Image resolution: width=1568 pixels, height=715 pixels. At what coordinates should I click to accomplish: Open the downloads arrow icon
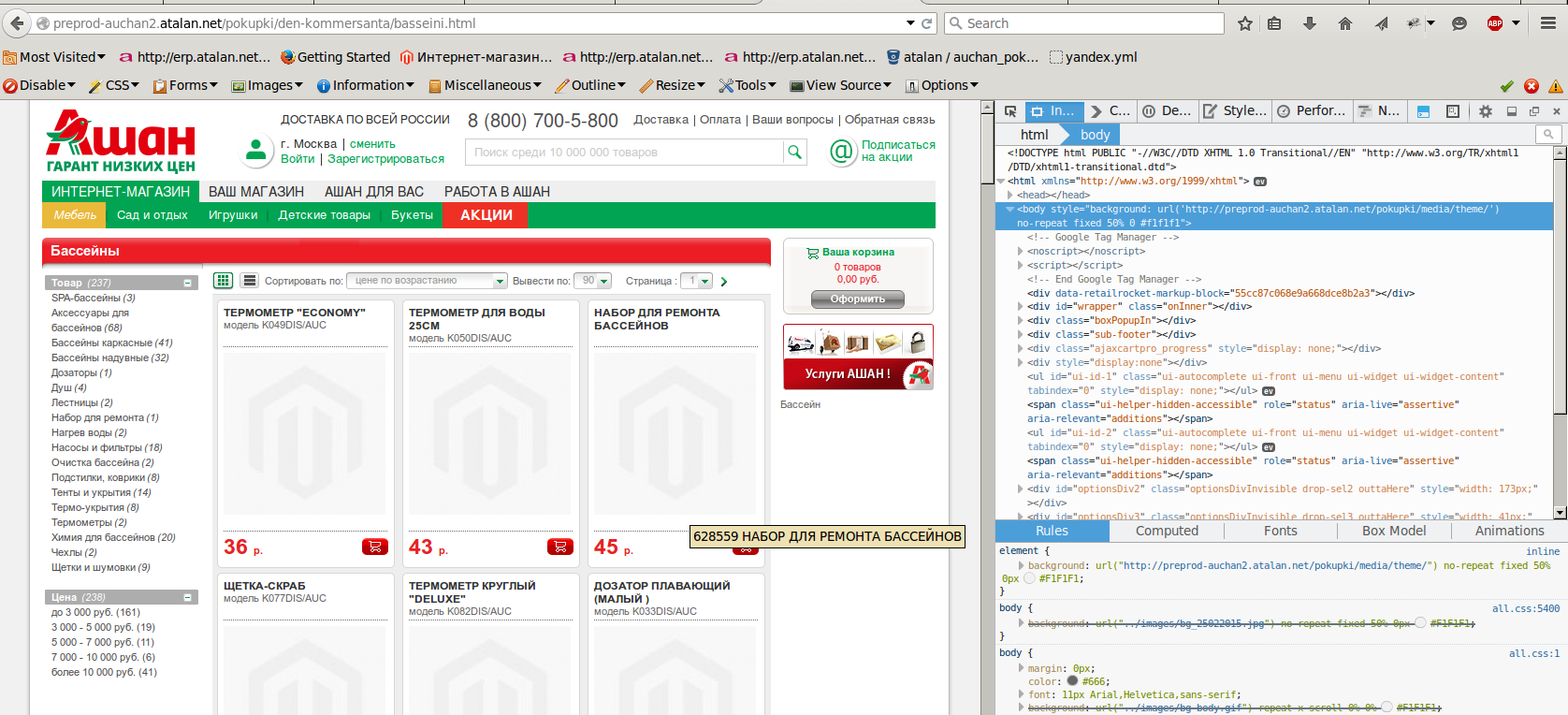1310,23
